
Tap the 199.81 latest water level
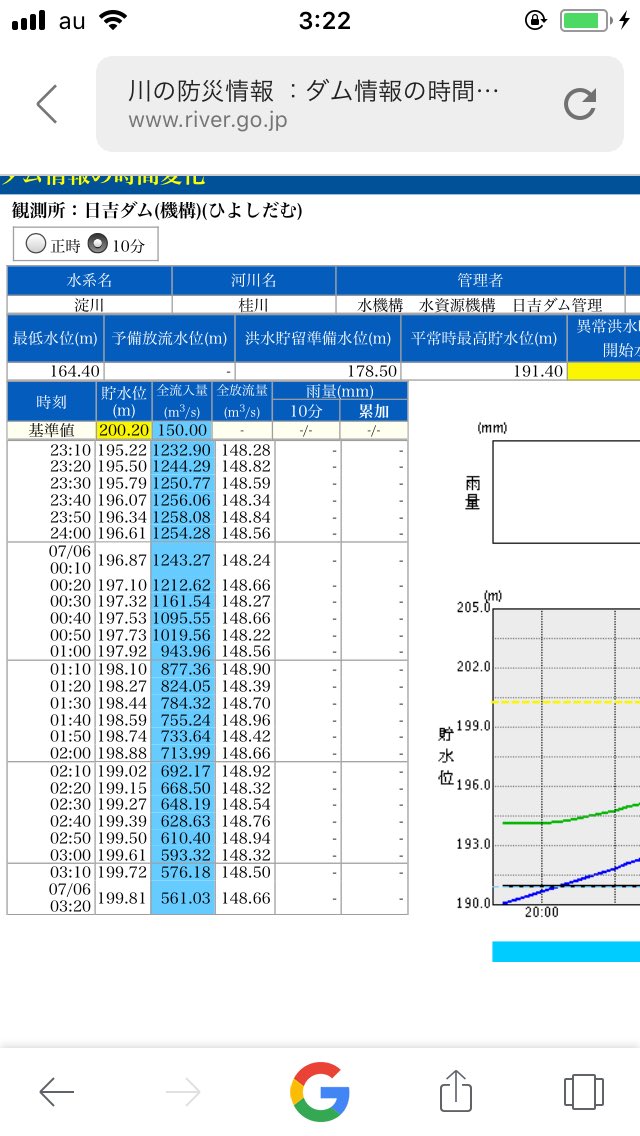tap(123, 898)
